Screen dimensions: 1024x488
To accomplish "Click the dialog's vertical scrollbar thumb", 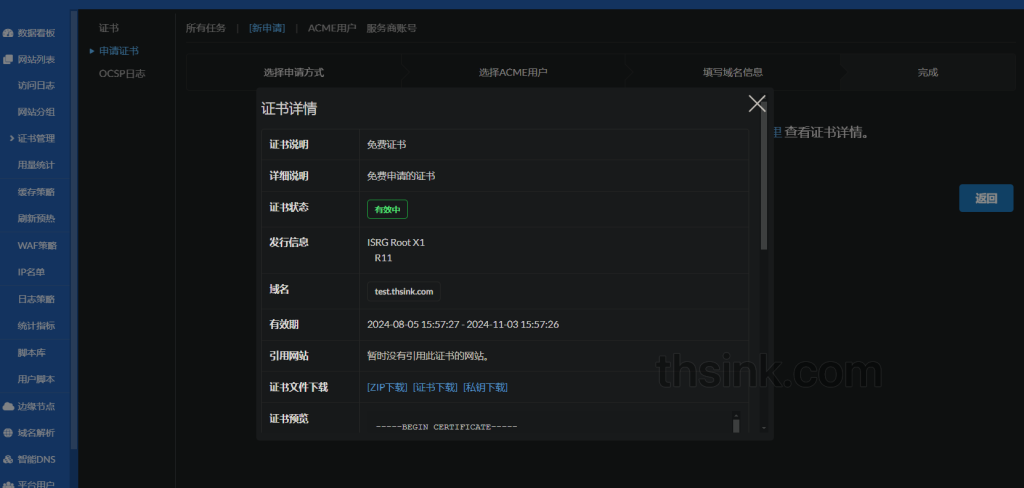I will tap(764, 175).
